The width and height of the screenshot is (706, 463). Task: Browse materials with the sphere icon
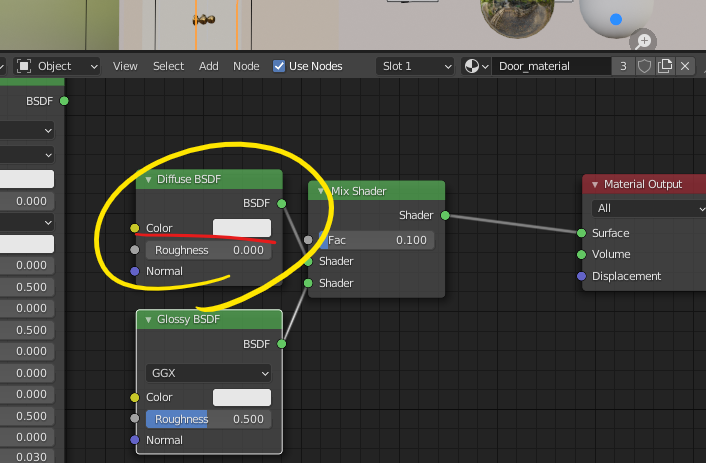[476, 66]
